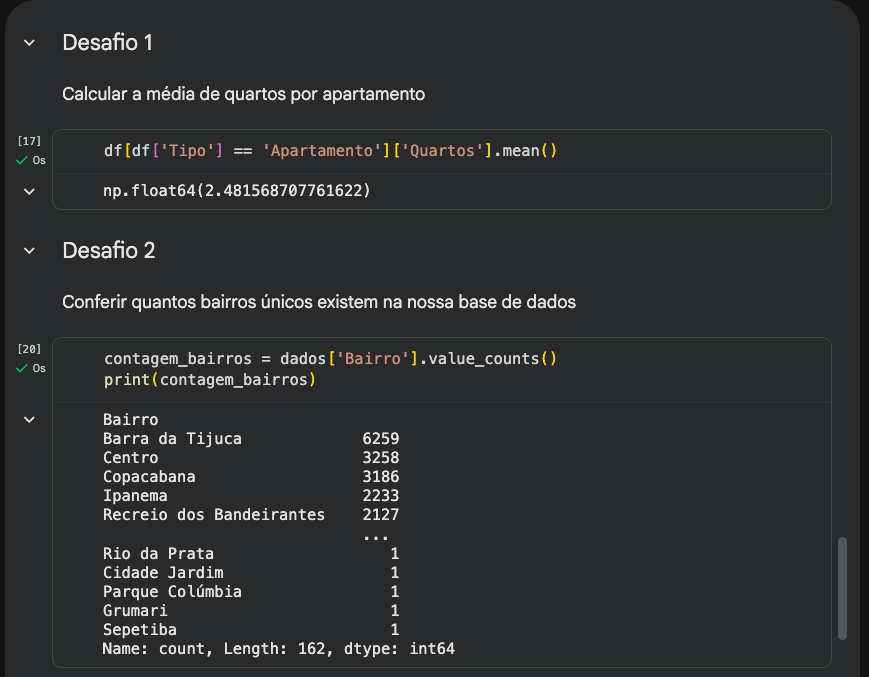Click the [17] execution count indicator

tap(29, 142)
